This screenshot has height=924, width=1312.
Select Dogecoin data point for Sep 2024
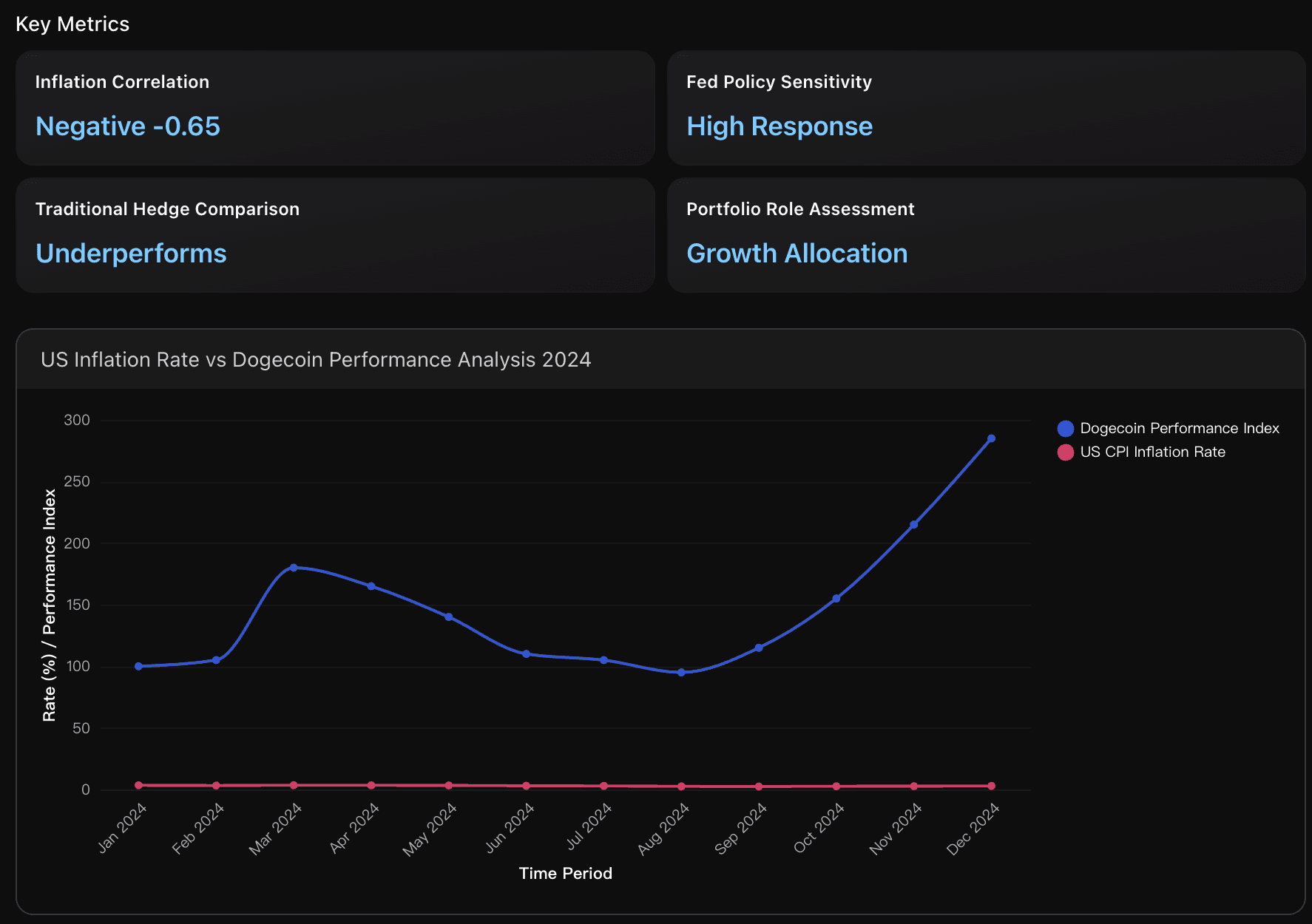759,648
